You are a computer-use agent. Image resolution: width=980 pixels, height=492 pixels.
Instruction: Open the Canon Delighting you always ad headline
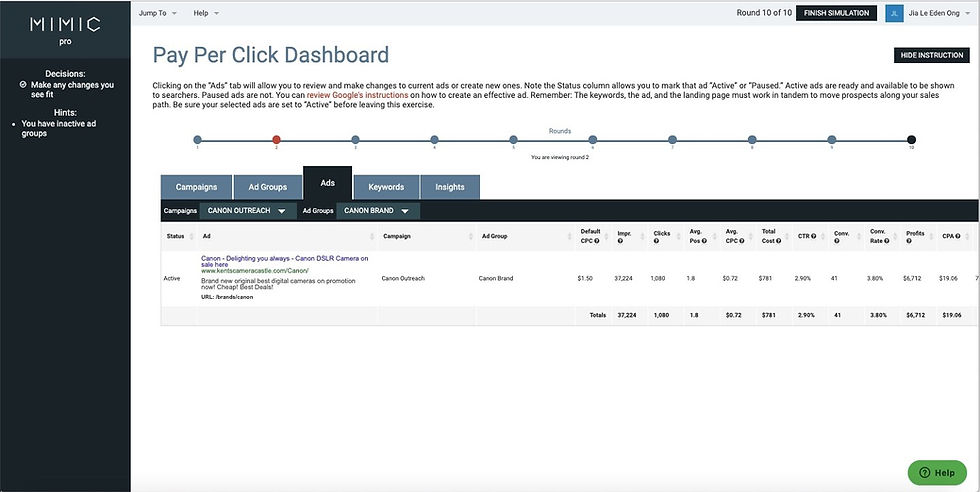pyautogui.click(x=284, y=261)
